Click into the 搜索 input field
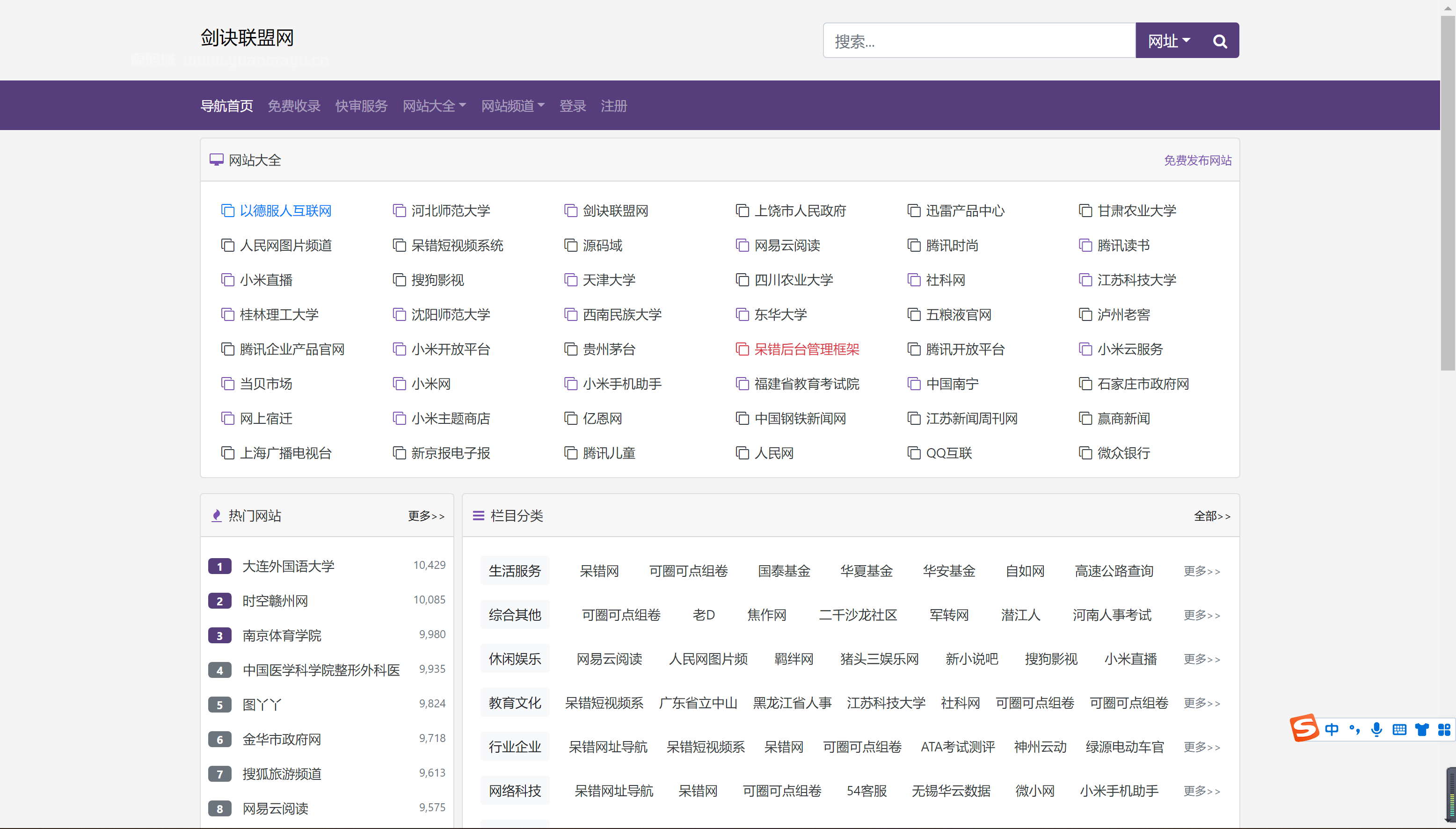The height and width of the screenshot is (829, 1456). [x=979, y=41]
